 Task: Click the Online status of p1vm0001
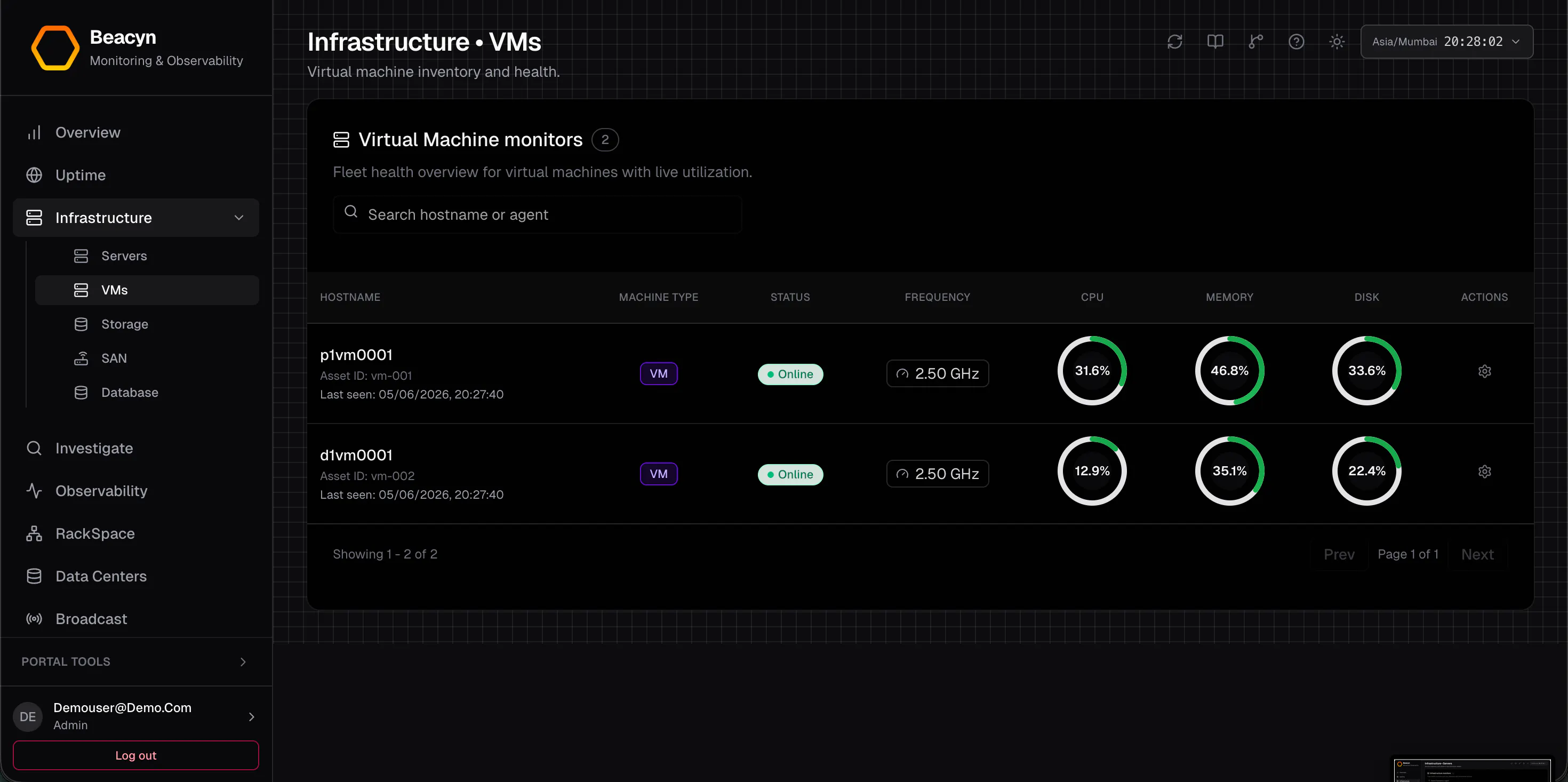[x=790, y=374]
